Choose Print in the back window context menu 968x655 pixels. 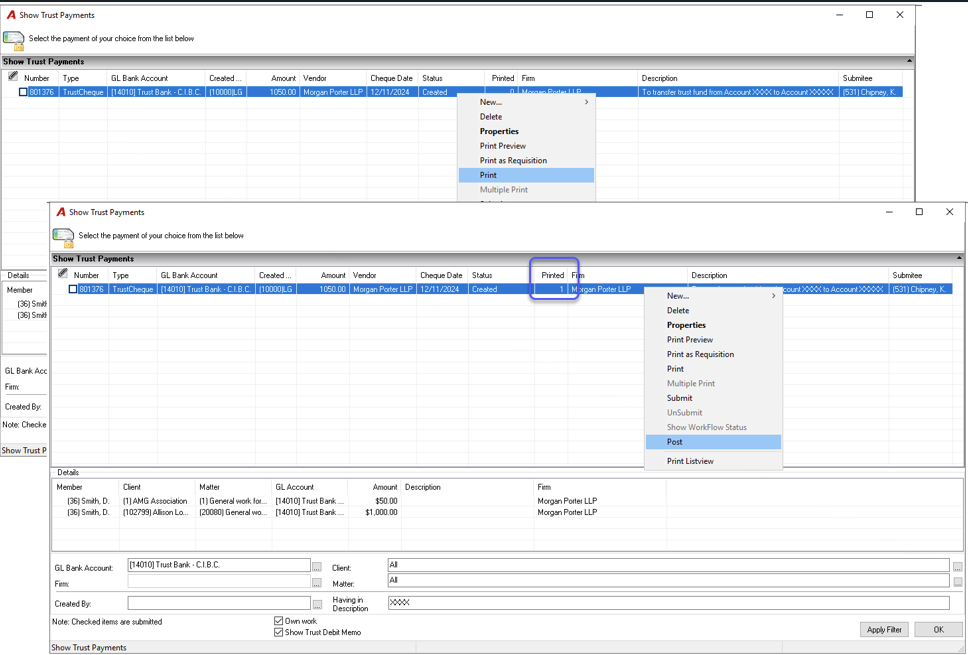pyautogui.click(x=527, y=175)
